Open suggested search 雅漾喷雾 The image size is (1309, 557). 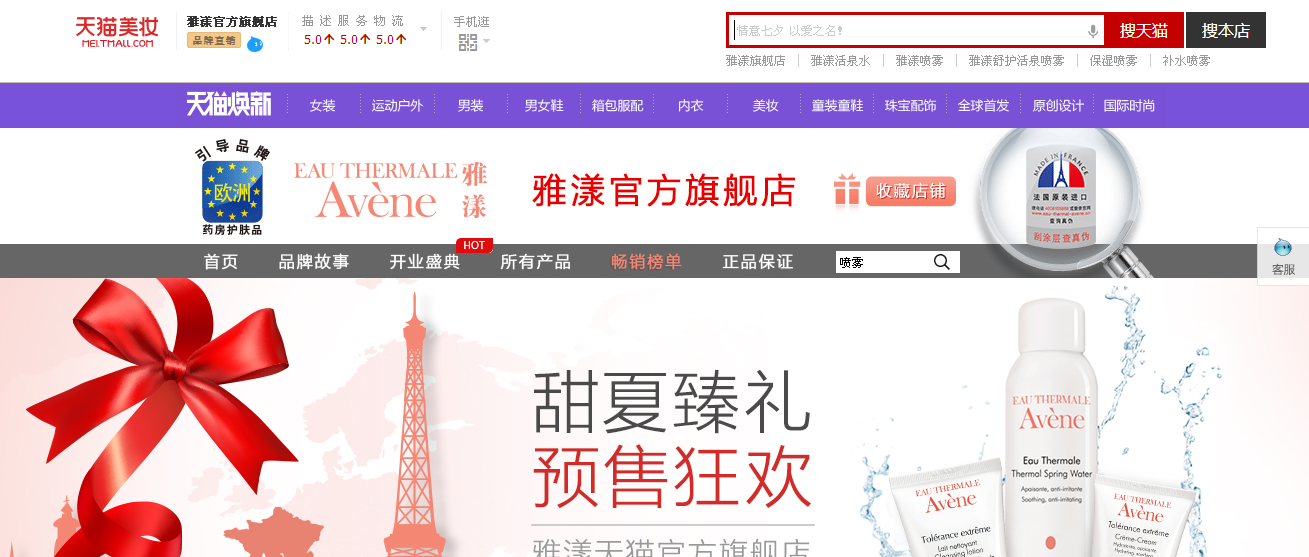(920, 61)
